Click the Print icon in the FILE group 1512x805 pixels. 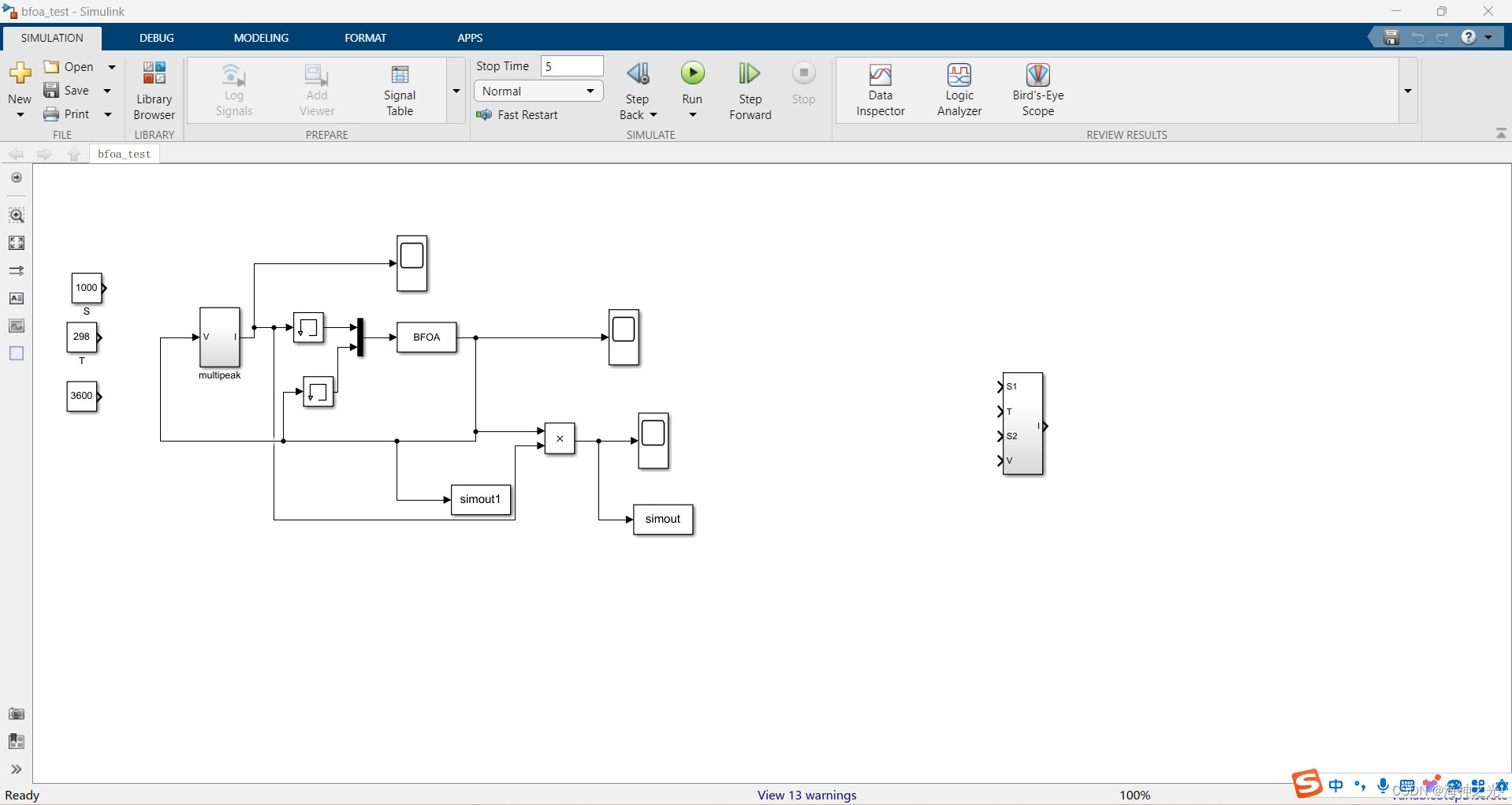point(51,114)
